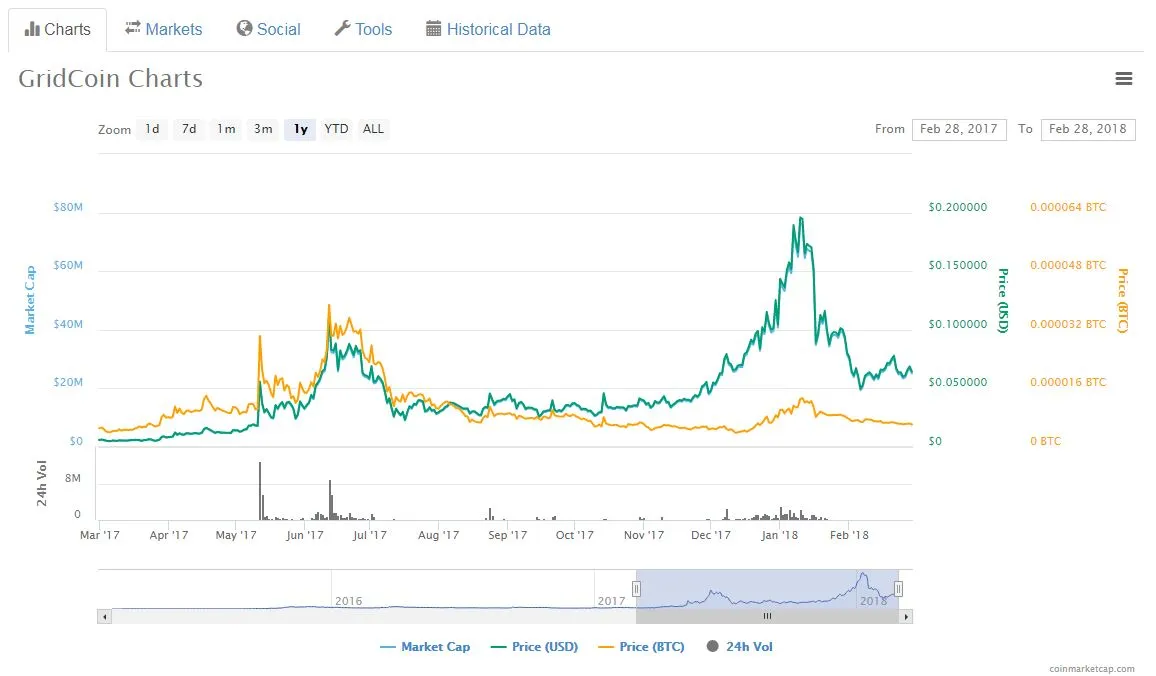Set zoom to 7d
This screenshot has width=1156, height=676.
189,129
